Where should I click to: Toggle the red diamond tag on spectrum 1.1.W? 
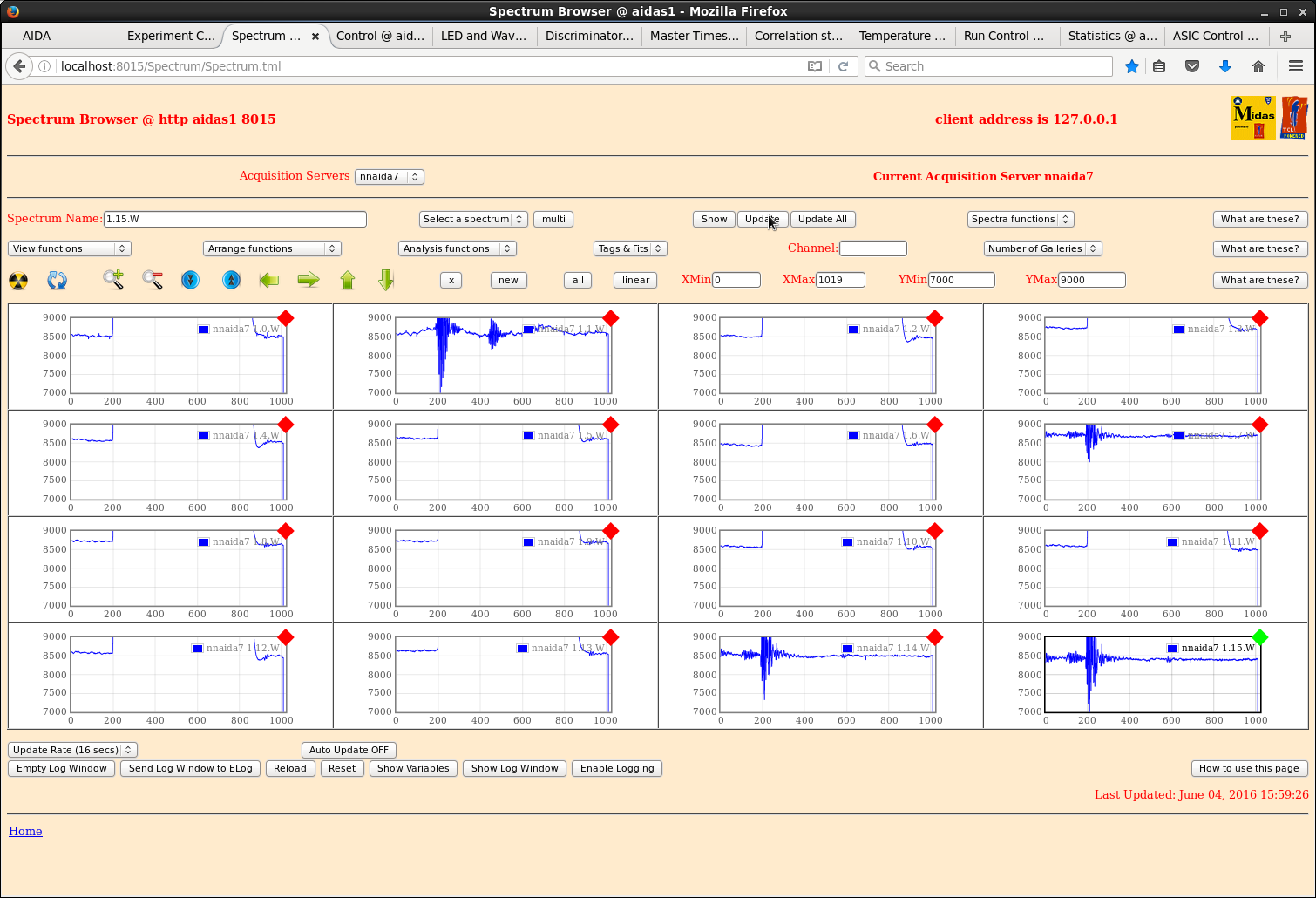610,318
